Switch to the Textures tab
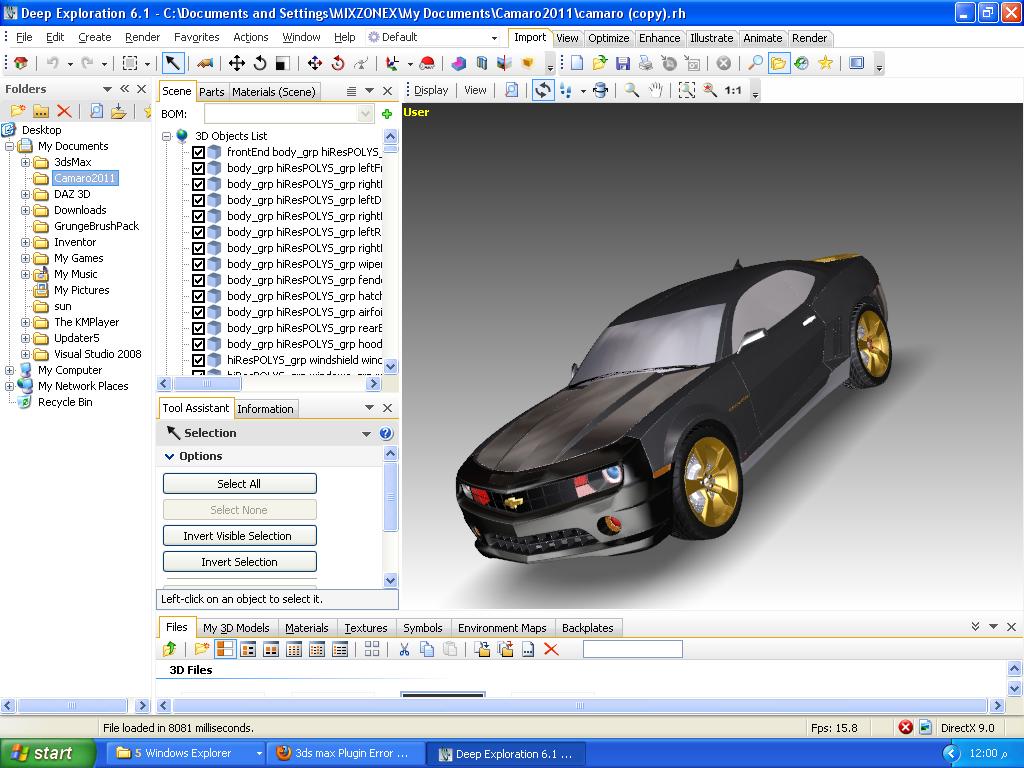 [366, 628]
